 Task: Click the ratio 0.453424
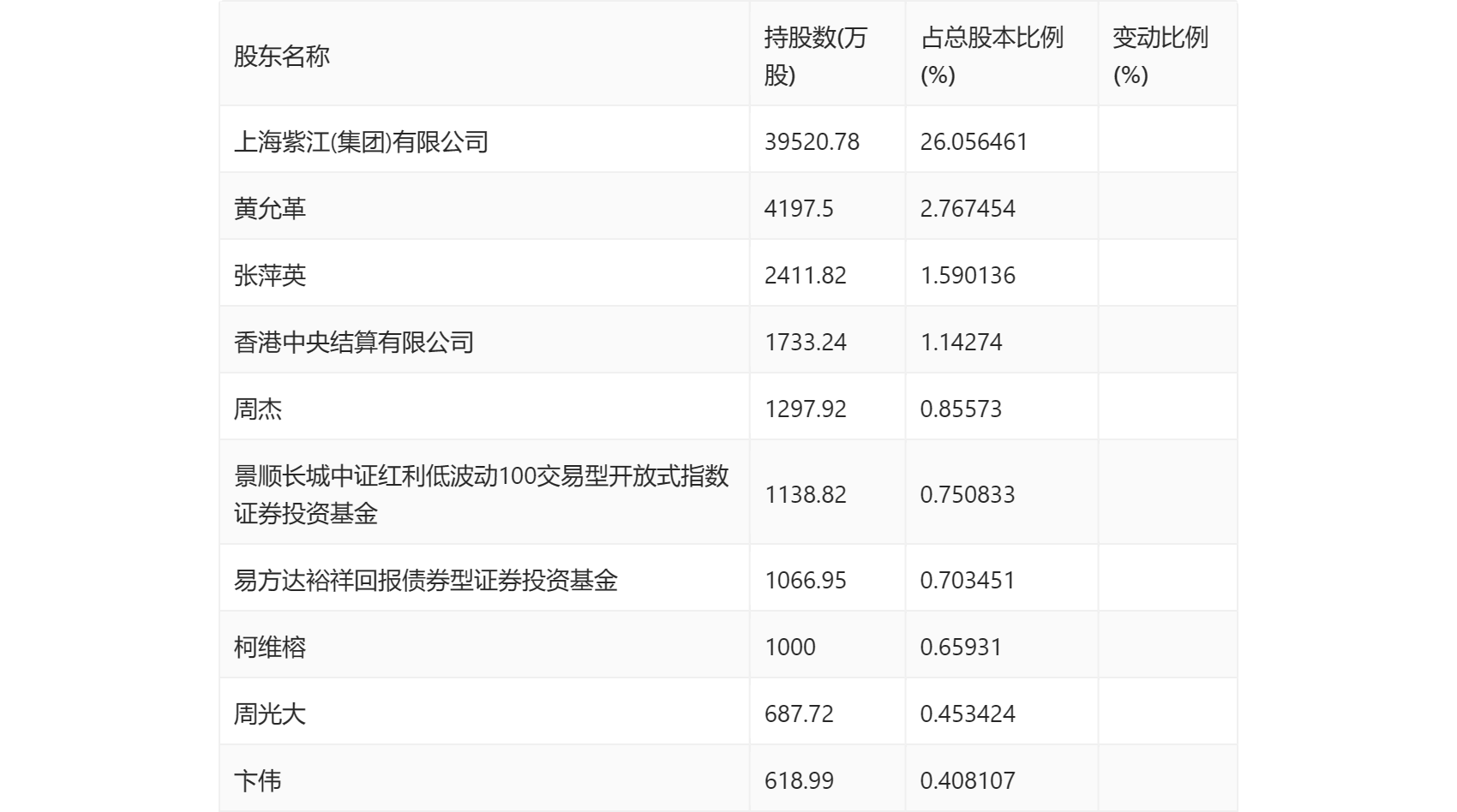[968, 713]
